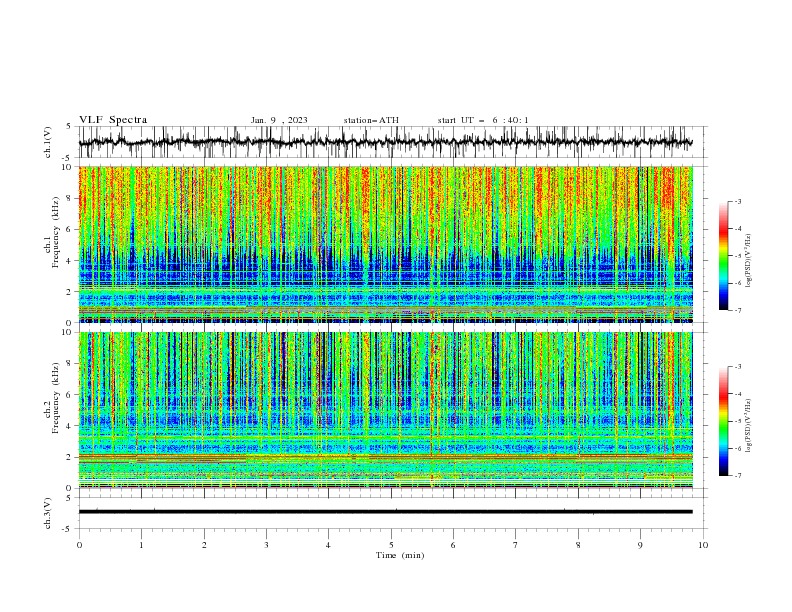The width and height of the screenshot is (792, 612).
Task: Click time axis tick label 5
Action: point(391,545)
